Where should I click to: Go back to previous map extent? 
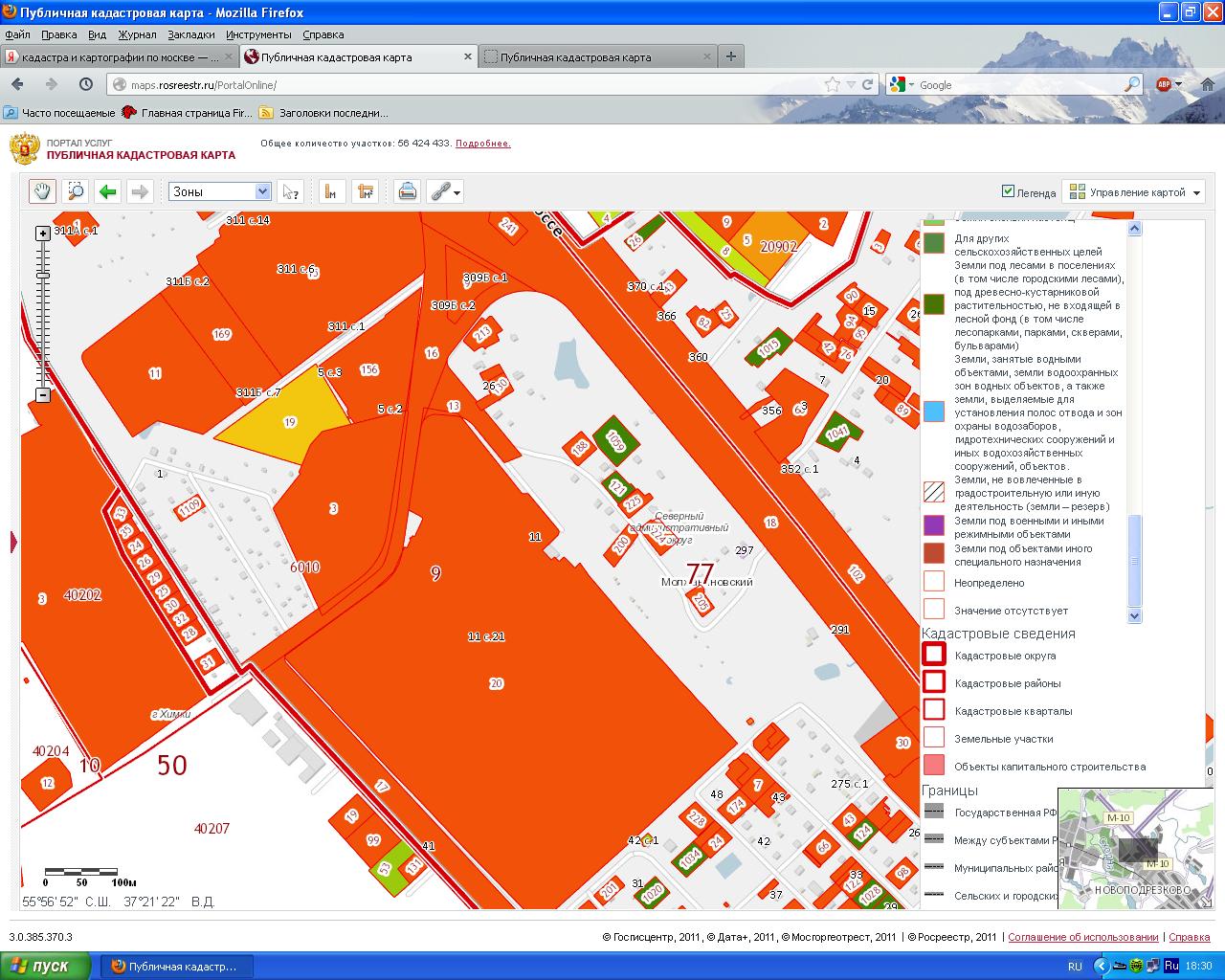coord(107,191)
